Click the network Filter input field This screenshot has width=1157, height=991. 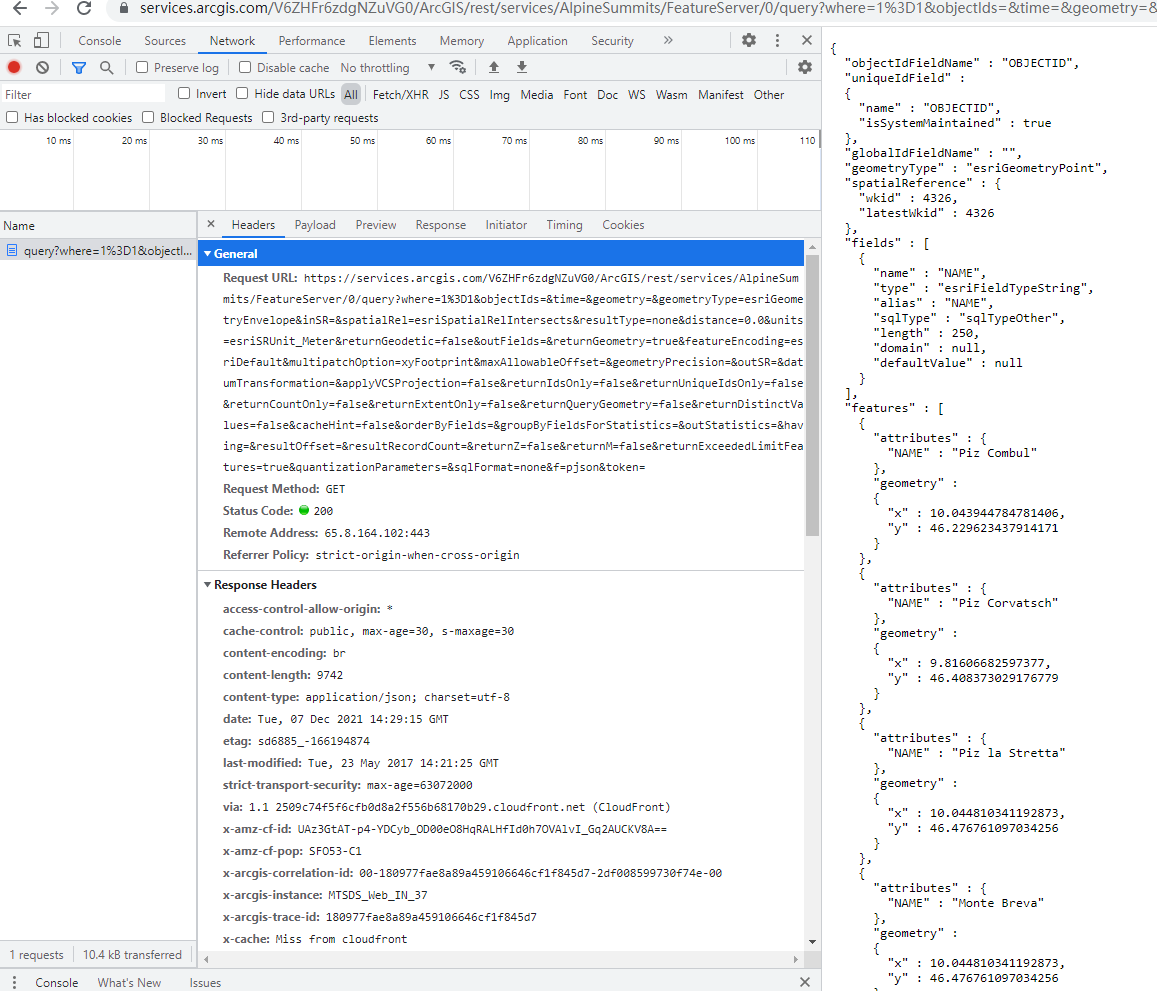(x=80, y=94)
